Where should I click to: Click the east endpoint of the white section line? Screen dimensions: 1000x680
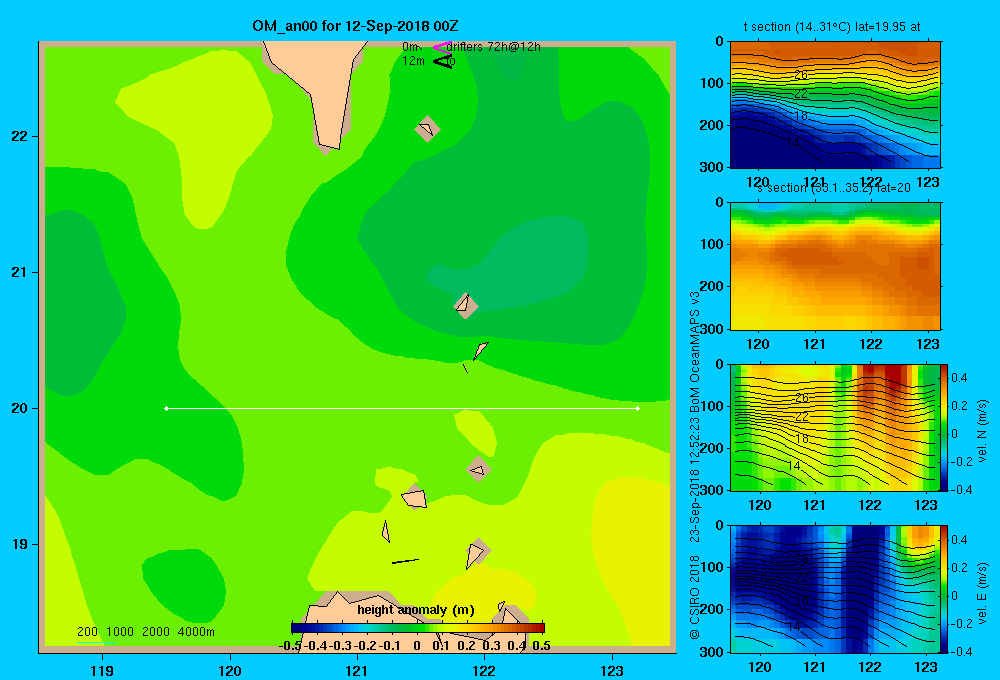(638, 408)
